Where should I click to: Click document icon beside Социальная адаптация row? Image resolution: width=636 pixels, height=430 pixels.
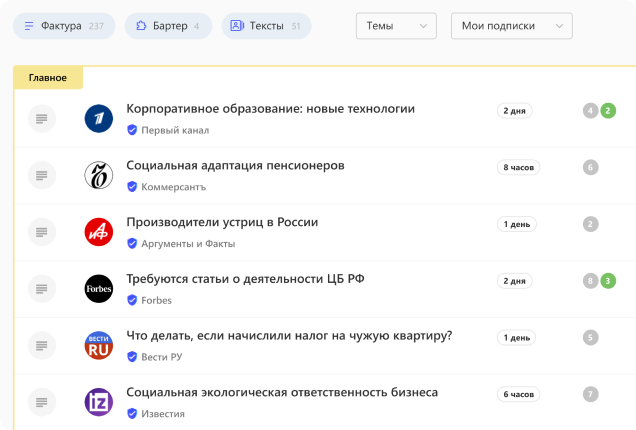click(x=41, y=175)
